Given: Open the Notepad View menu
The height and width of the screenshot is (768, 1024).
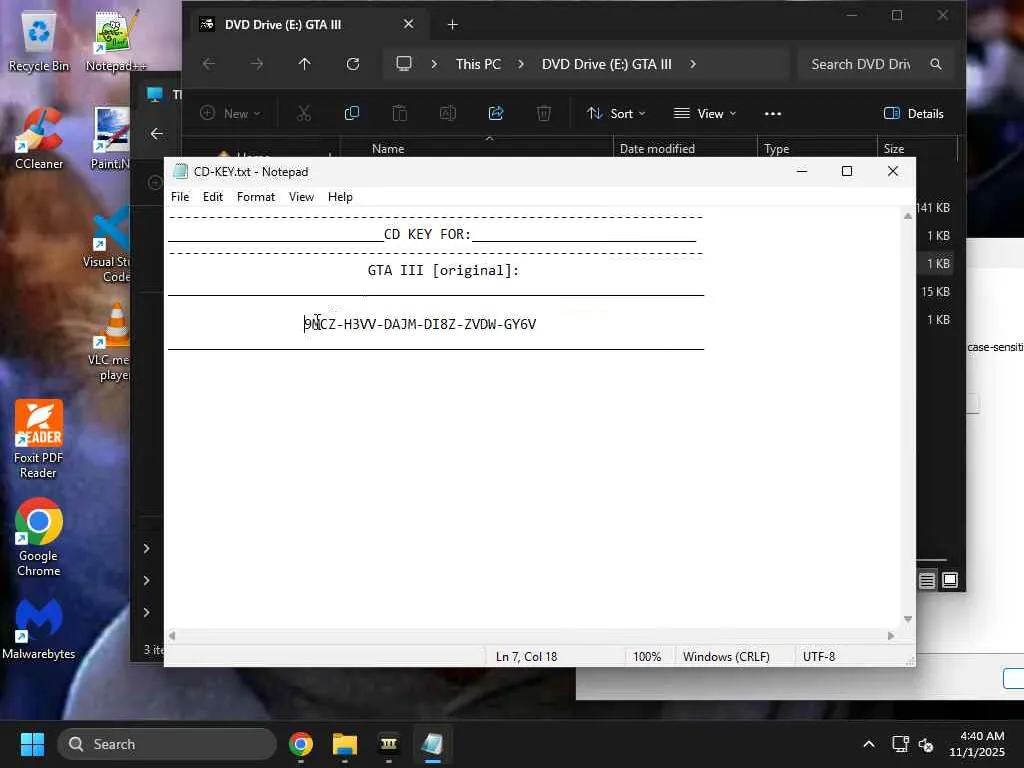Looking at the screenshot, I should pyautogui.click(x=301, y=197).
